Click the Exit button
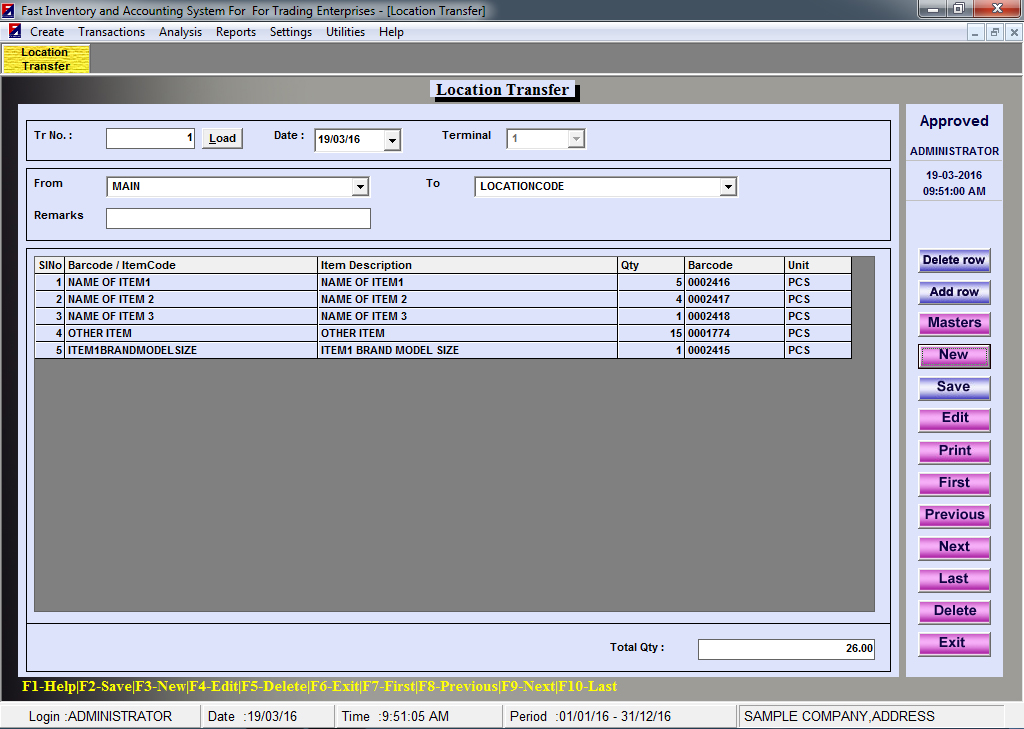This screenshot has width=1024, height=729. tap(954, 643)
